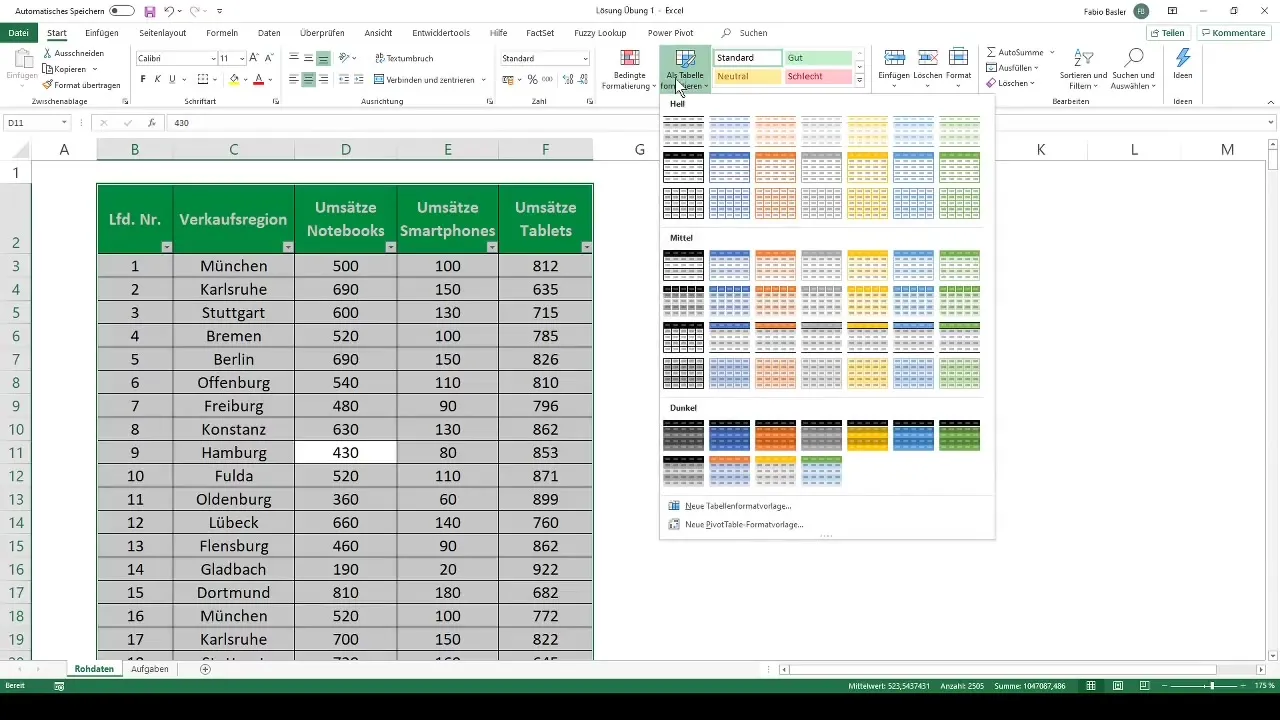Click the thousands separator 000 icon
This screenshot has width=1280, height=720.
point(547,79)
